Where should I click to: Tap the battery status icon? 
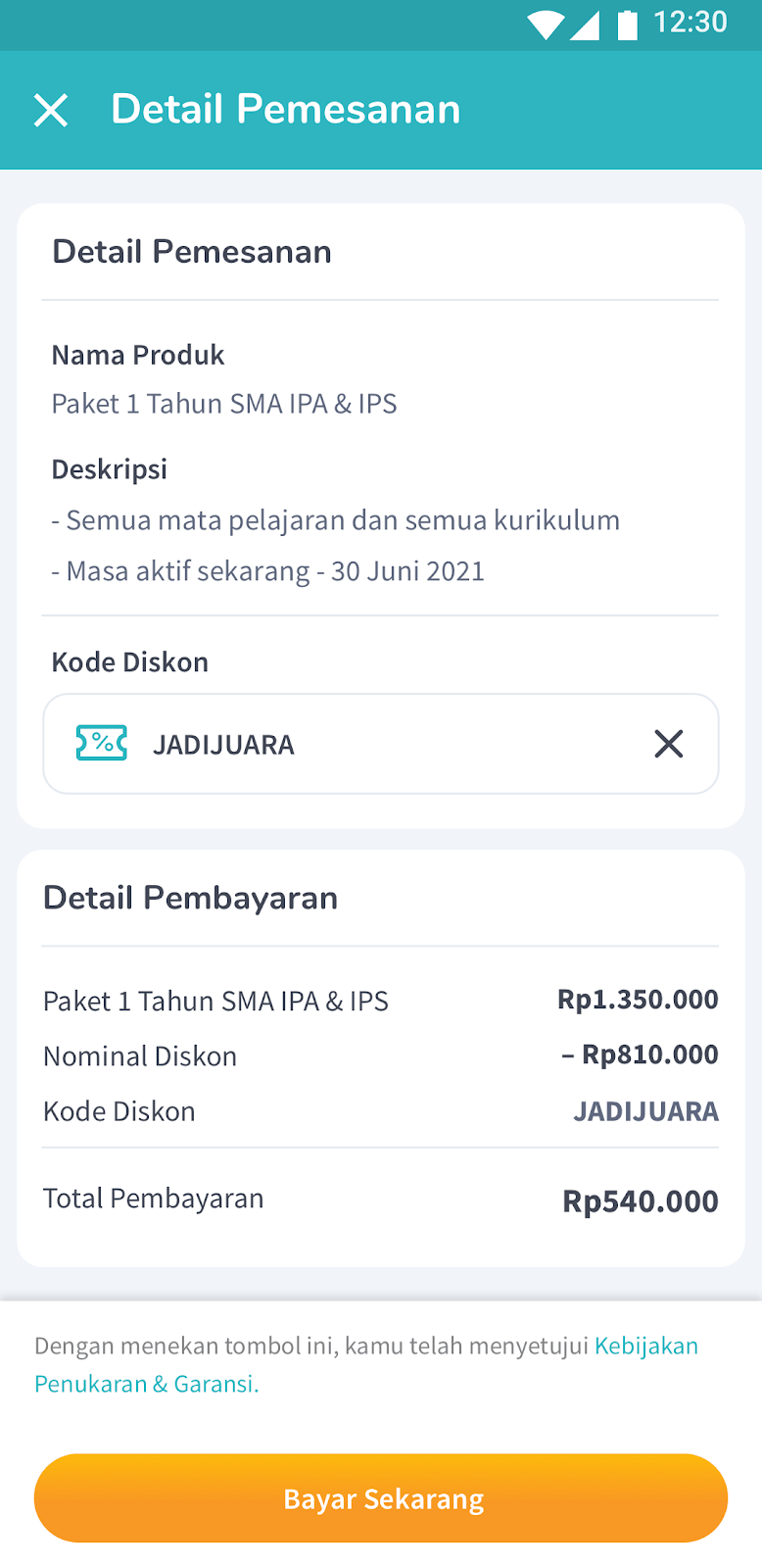(x=628, y=24)
